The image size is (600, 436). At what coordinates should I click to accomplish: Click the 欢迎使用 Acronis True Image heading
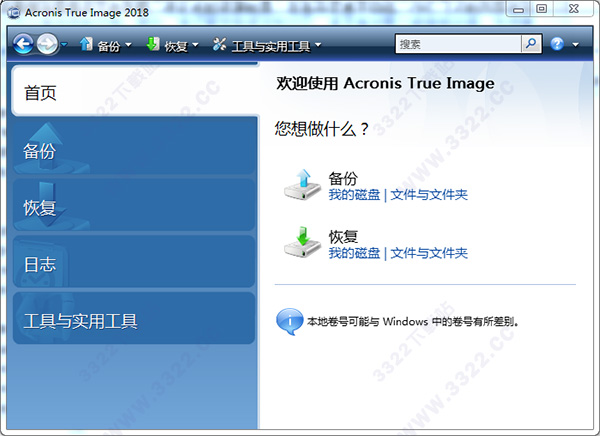pos(385,83)
